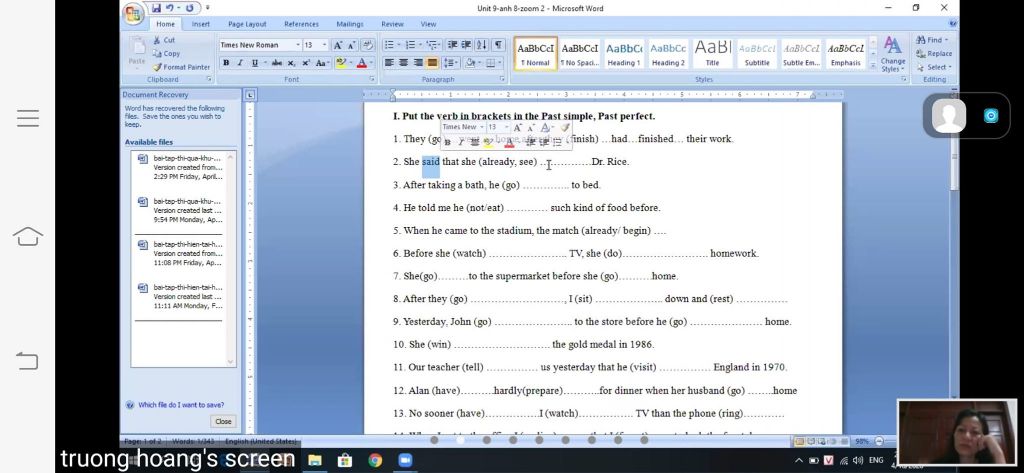Save the document with Quick Access Save

pyautogui.click(x=156, y=8)
